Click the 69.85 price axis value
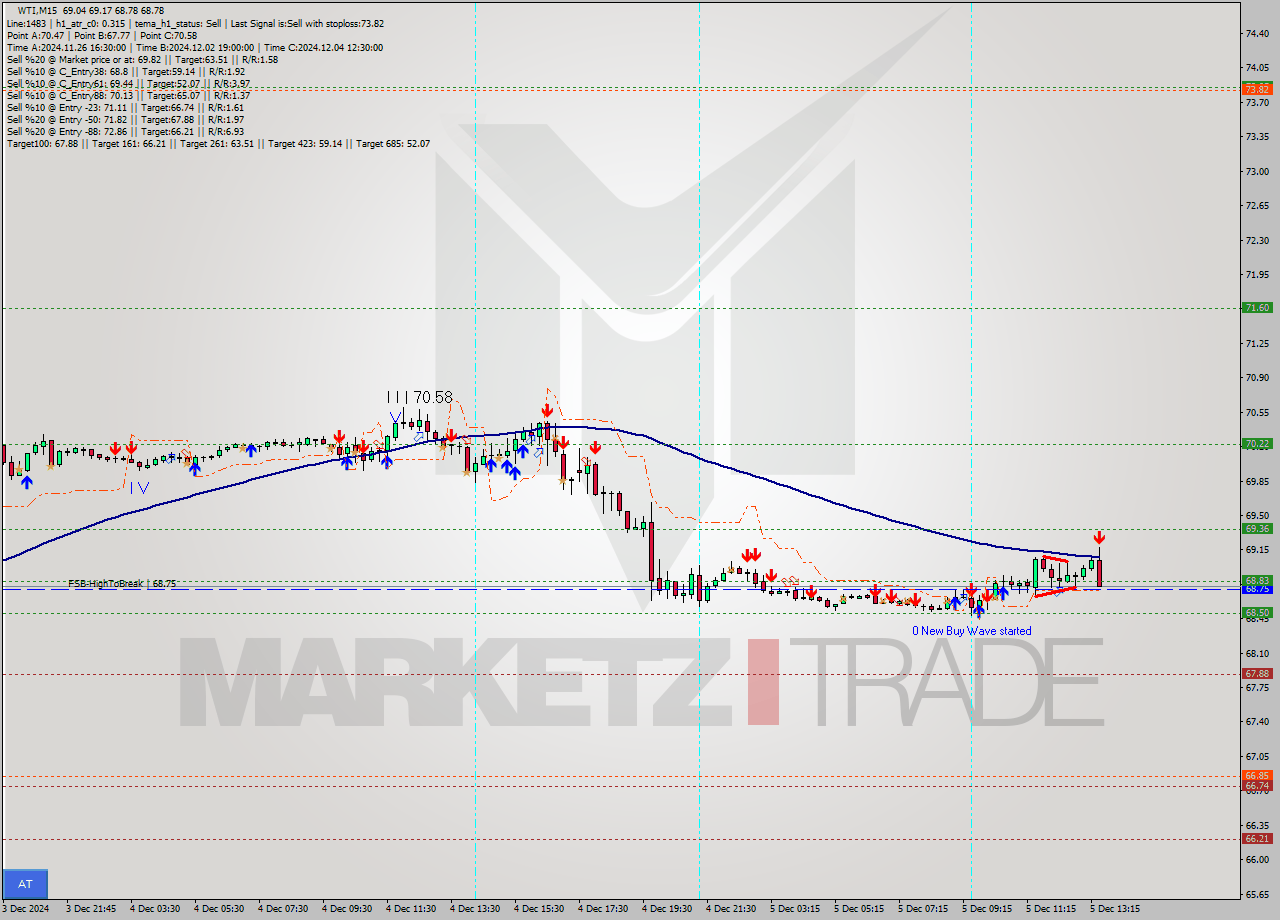 (1258, 481)
